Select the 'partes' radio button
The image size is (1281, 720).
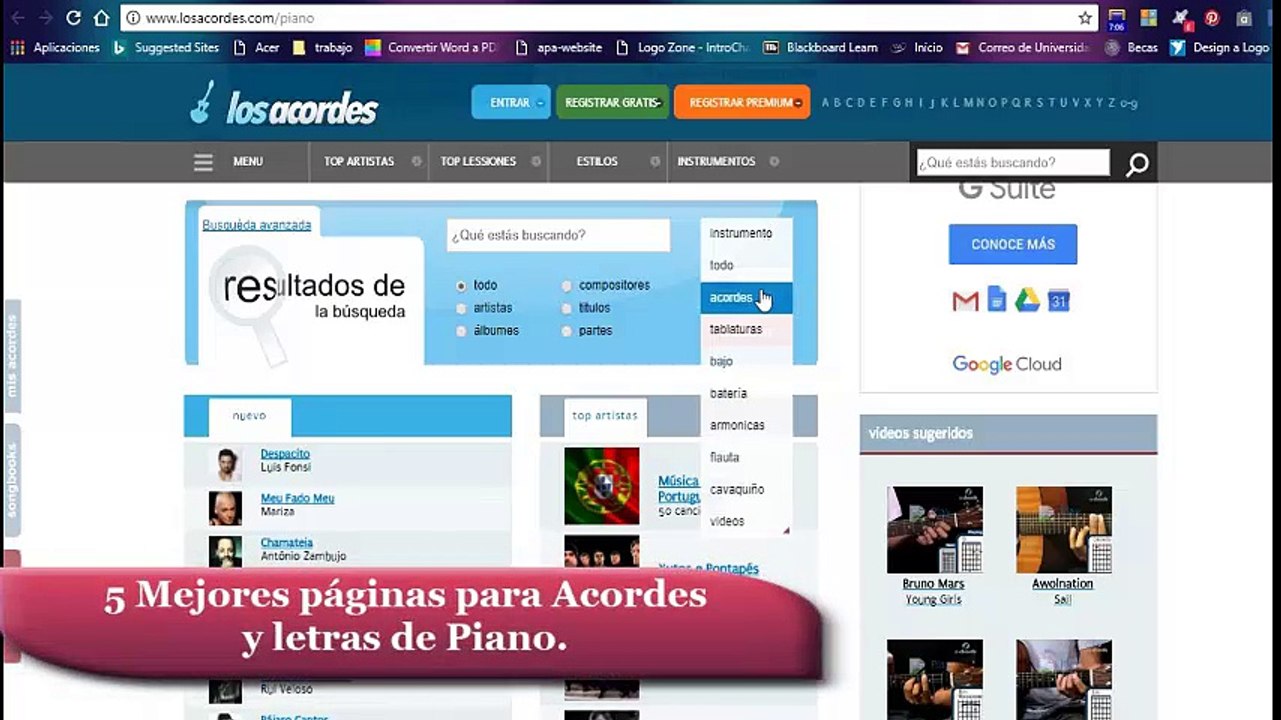click(567, 331)
